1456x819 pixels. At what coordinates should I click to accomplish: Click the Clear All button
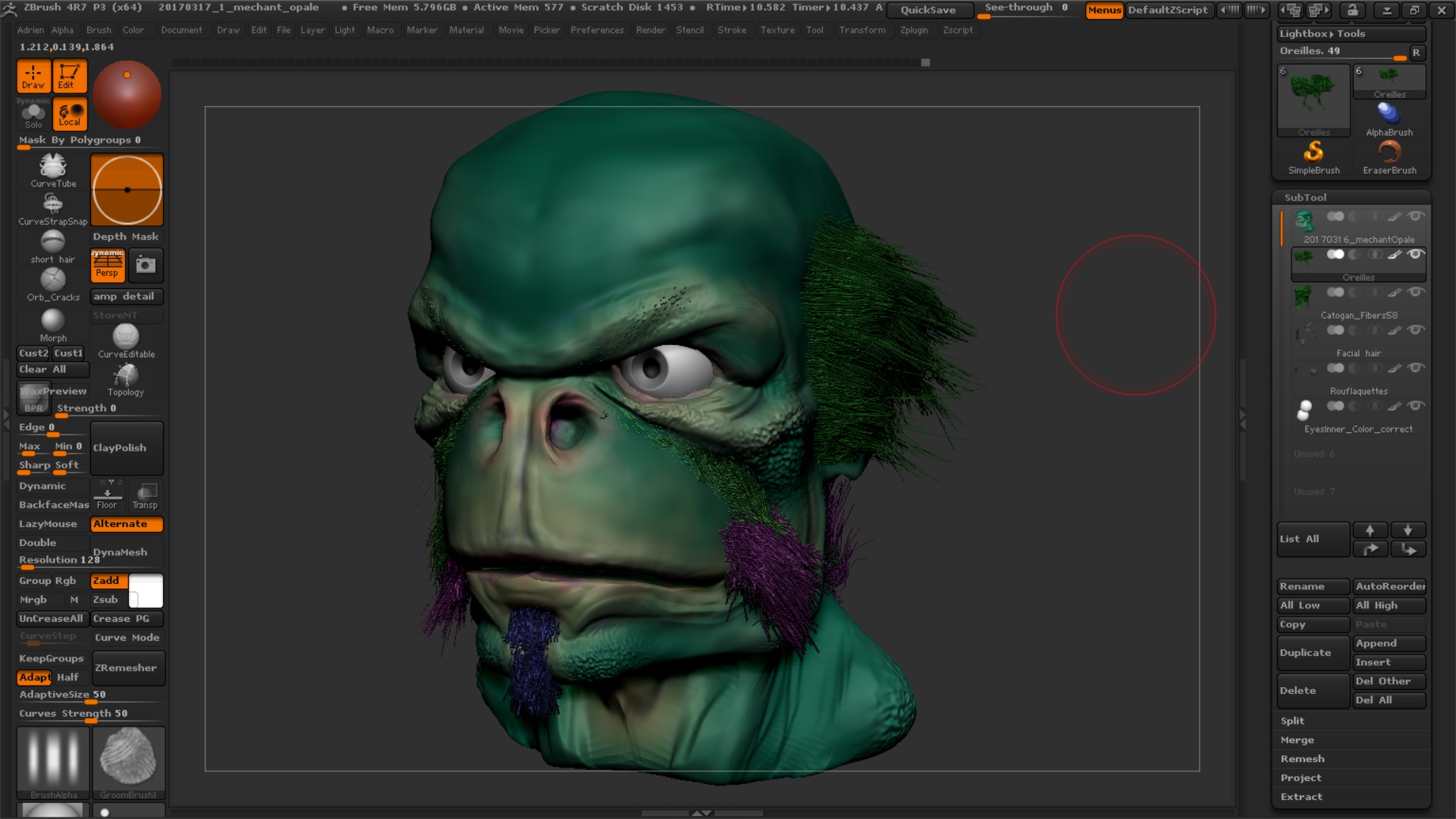tap(53, 369)
